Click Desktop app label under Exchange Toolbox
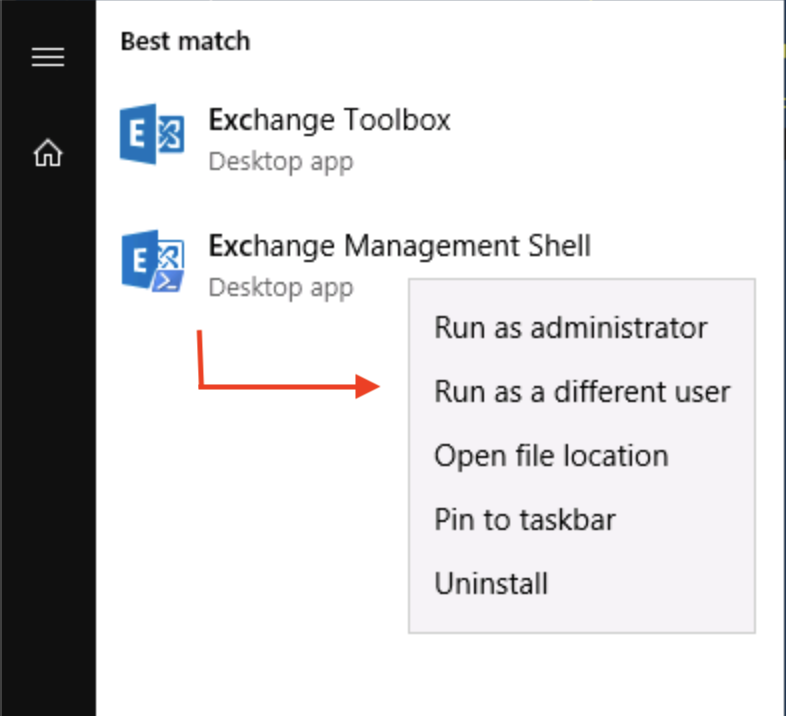 click(x=281, y=161)
